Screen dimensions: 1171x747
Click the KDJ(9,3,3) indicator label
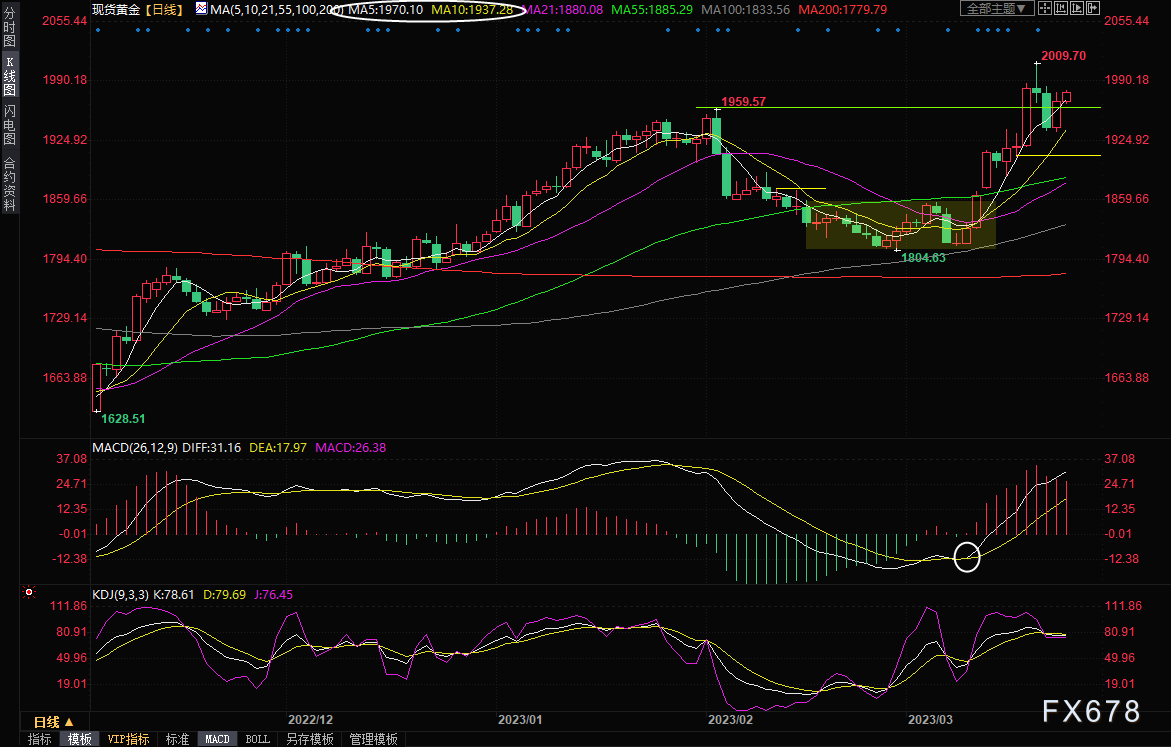[121, 595]
